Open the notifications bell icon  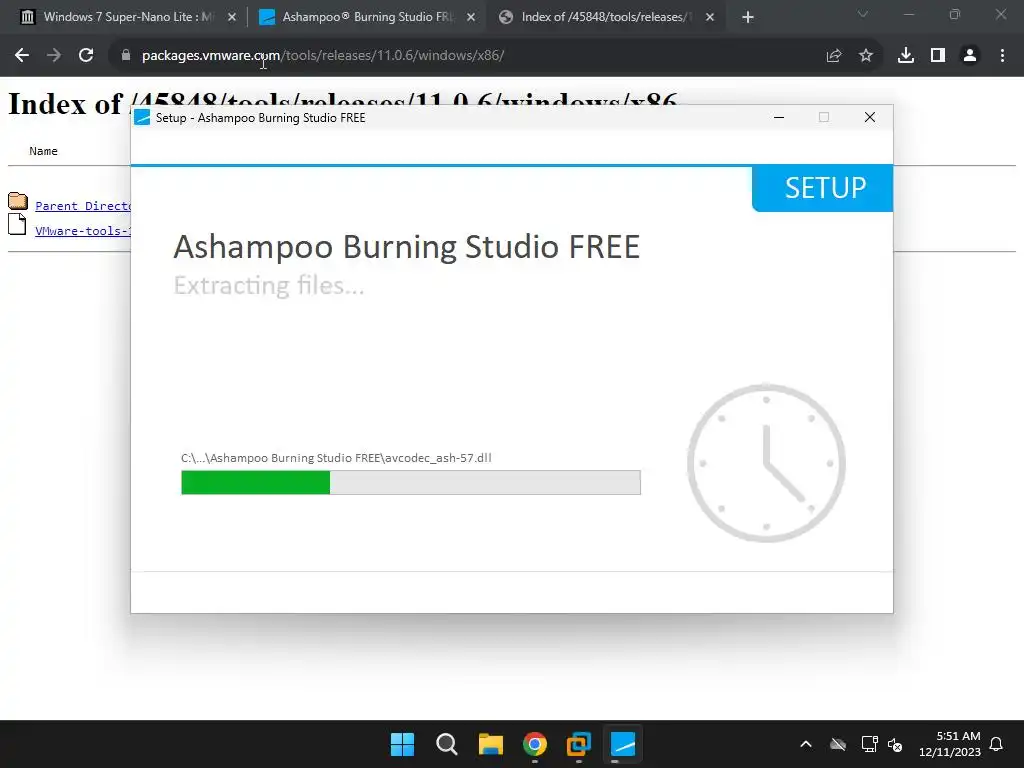[x=997, y=744]
